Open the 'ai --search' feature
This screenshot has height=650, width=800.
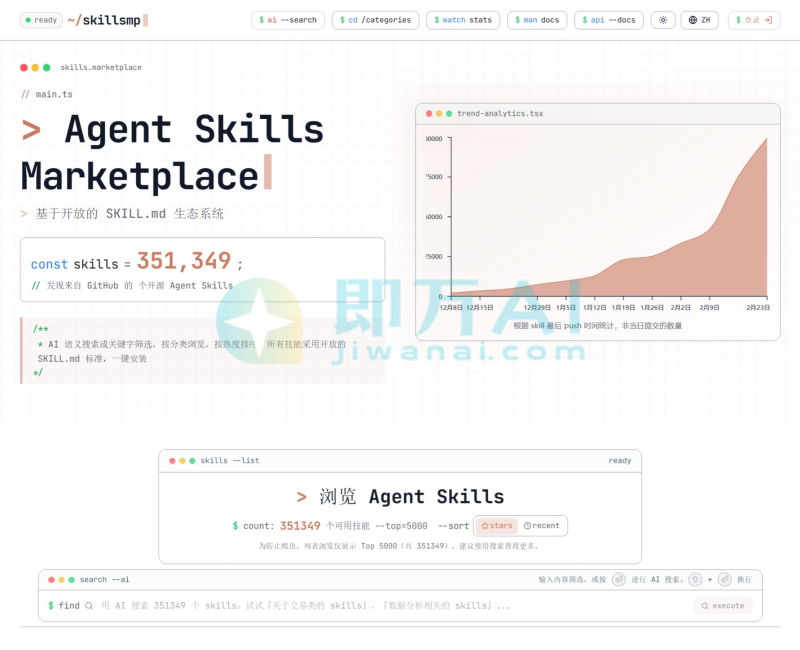pos(288,20)
